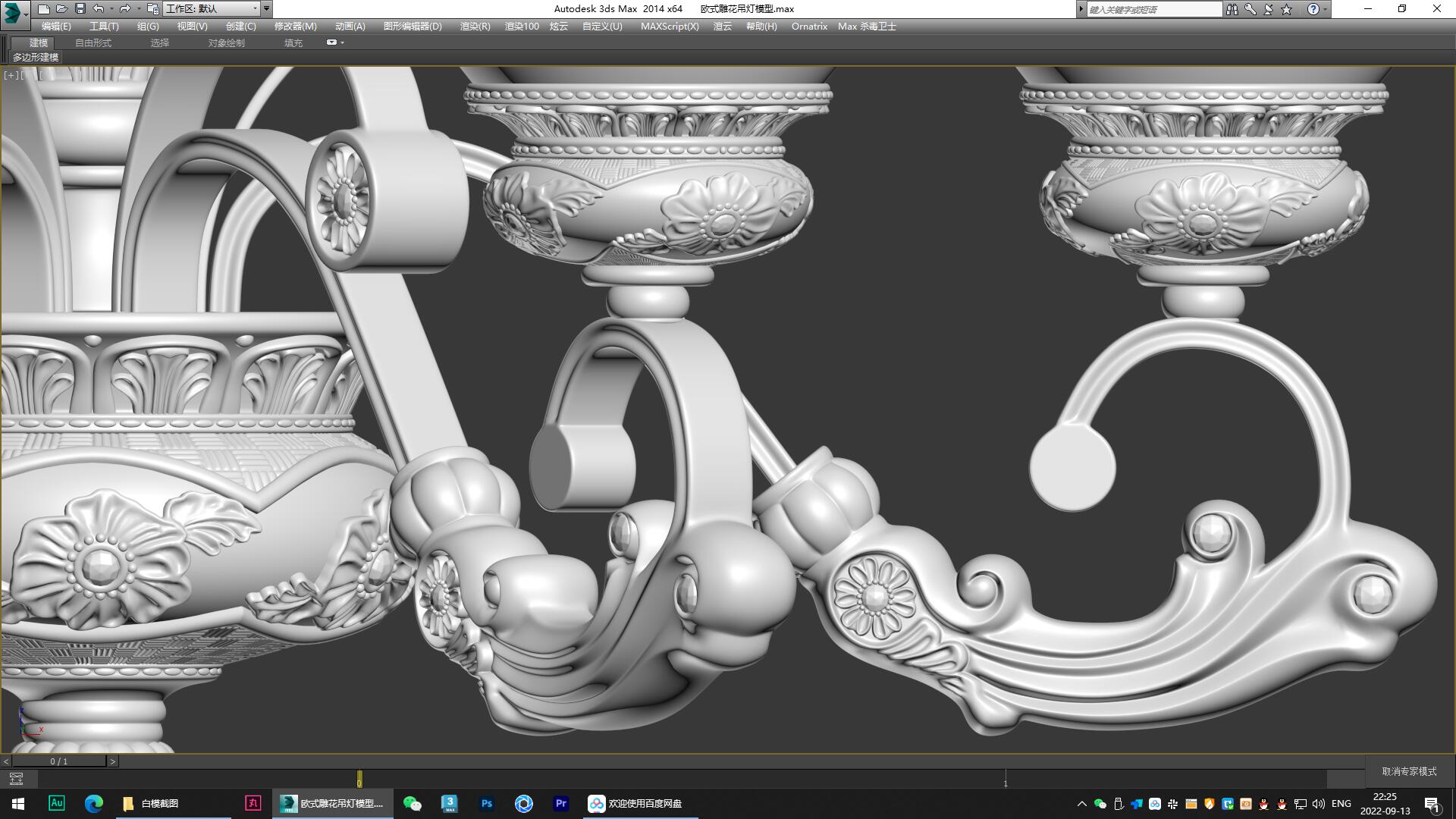Open the 3ds Max application menu logo

pyautogui.click(x=11, y=8)
